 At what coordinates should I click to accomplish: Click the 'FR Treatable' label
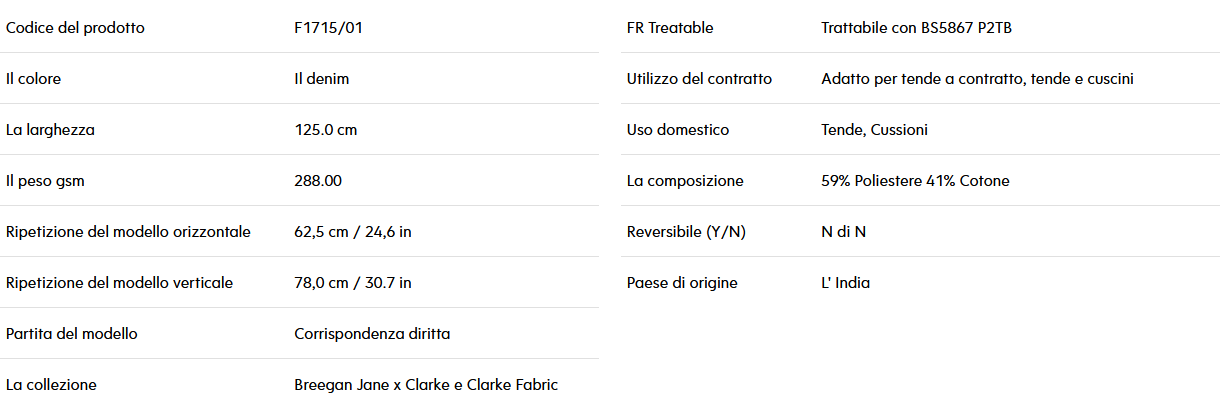pyautogui.click(x=670, y=28)
